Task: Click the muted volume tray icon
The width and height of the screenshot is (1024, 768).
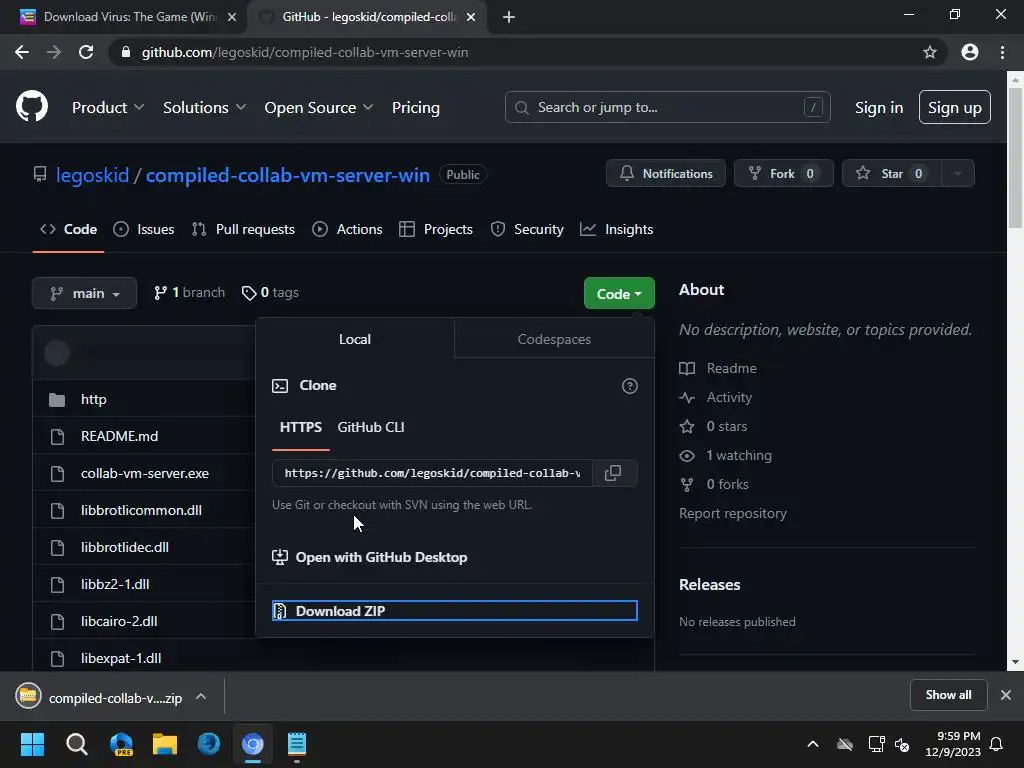Action: 902,744
